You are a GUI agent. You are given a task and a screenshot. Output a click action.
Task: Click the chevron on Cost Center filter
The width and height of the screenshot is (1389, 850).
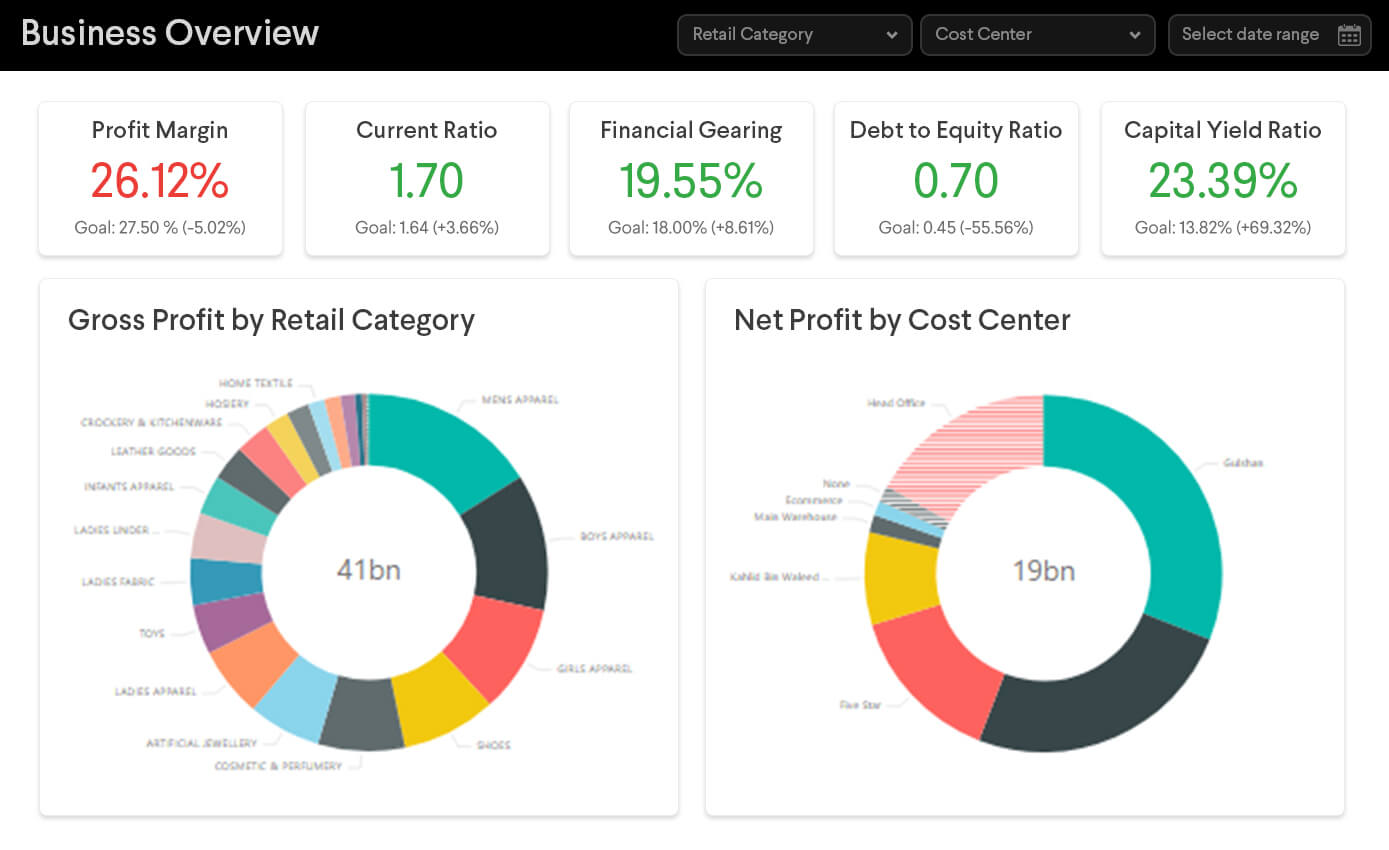[x=1137, y=34]
